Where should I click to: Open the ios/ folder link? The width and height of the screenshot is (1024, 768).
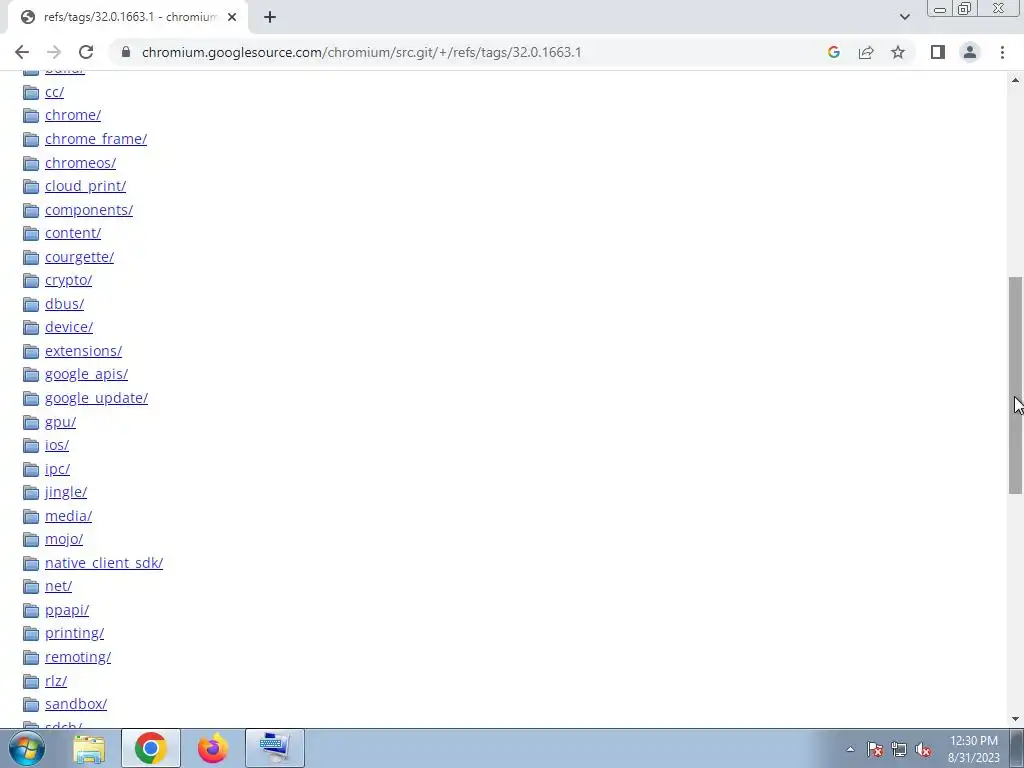click(x=57, y=445)
